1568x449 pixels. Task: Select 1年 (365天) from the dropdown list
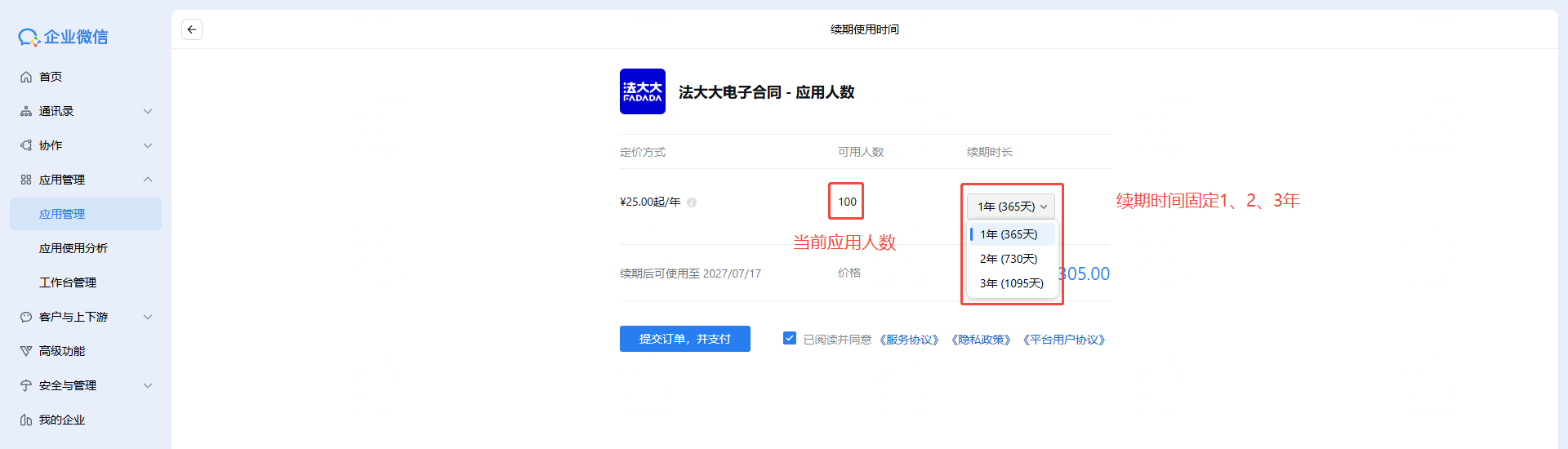pos(1013,234)
